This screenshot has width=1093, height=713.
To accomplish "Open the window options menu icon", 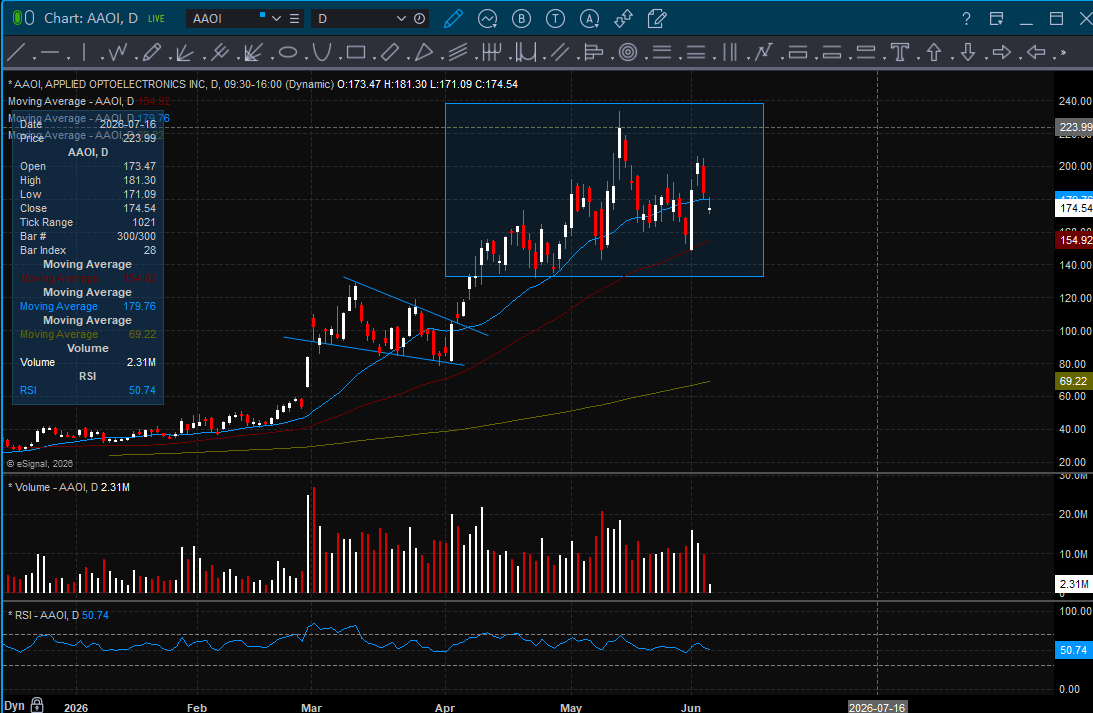I will click(996, 19).
